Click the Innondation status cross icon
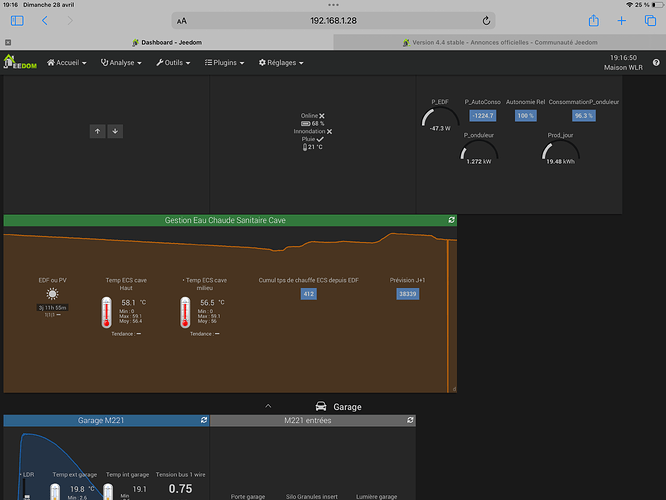666x500 pixels. pyautogui.click(x=330, y=132)
